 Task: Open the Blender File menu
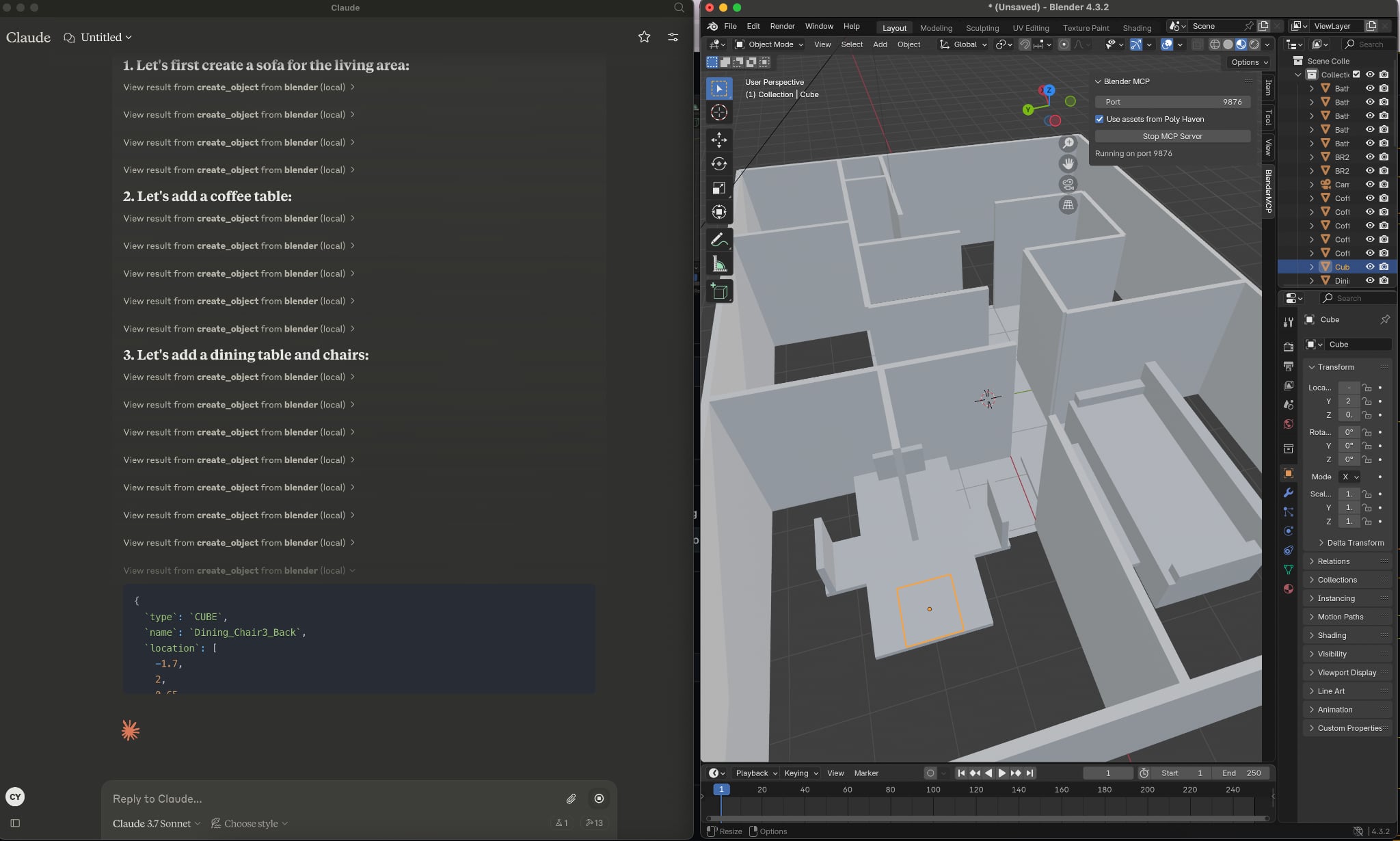(730, 26)
